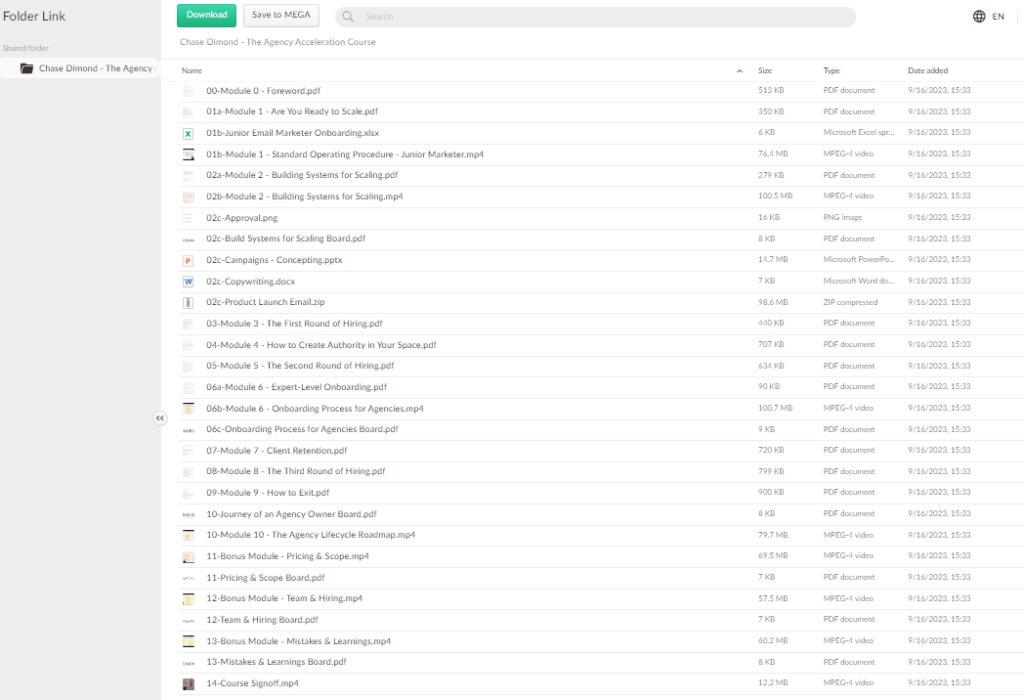Click the search input field
The width and height of the screenshot is (1024, 700).
[x=600, y=17]
